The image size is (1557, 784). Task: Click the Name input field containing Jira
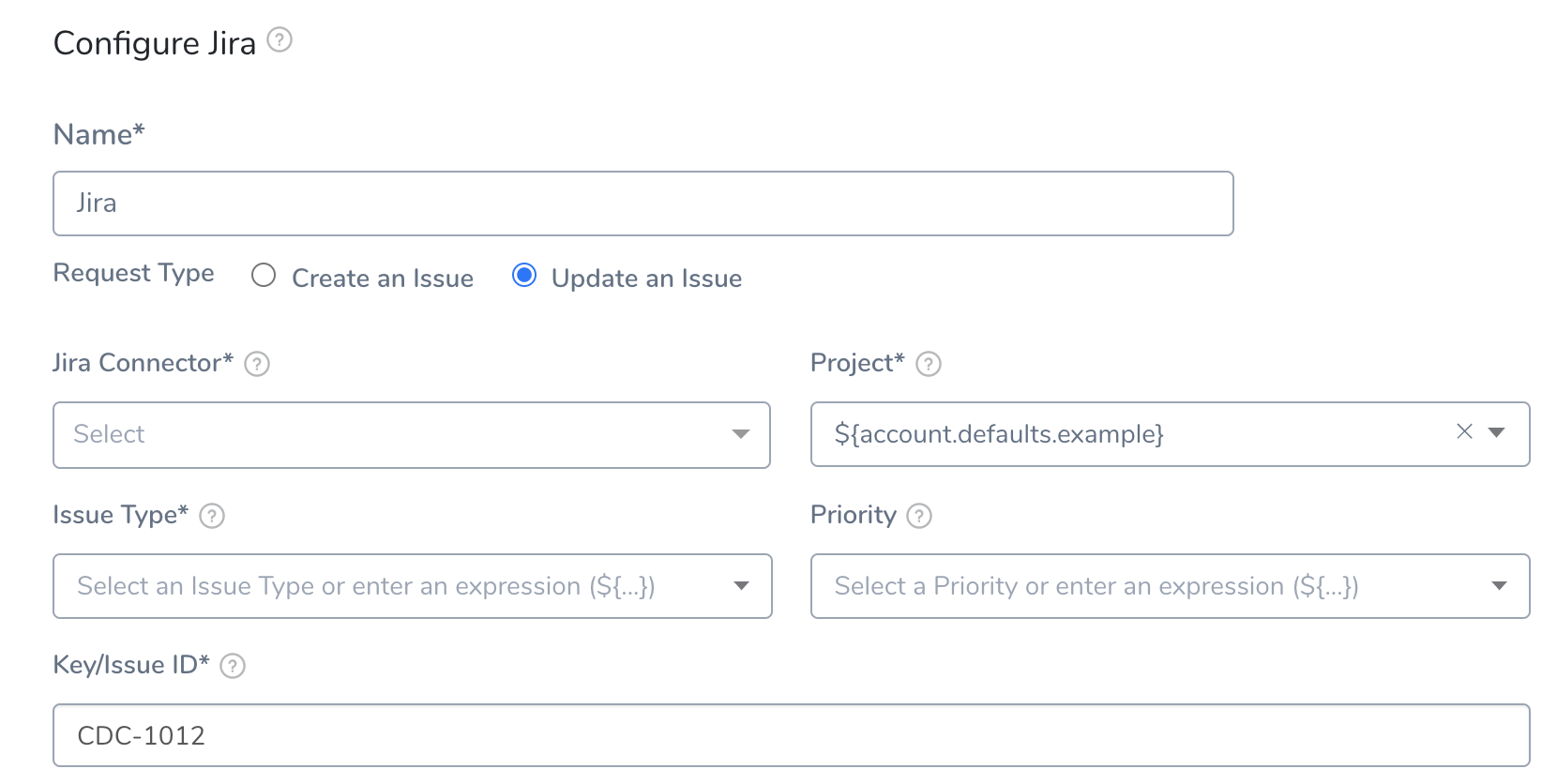(x=643, y=204)
